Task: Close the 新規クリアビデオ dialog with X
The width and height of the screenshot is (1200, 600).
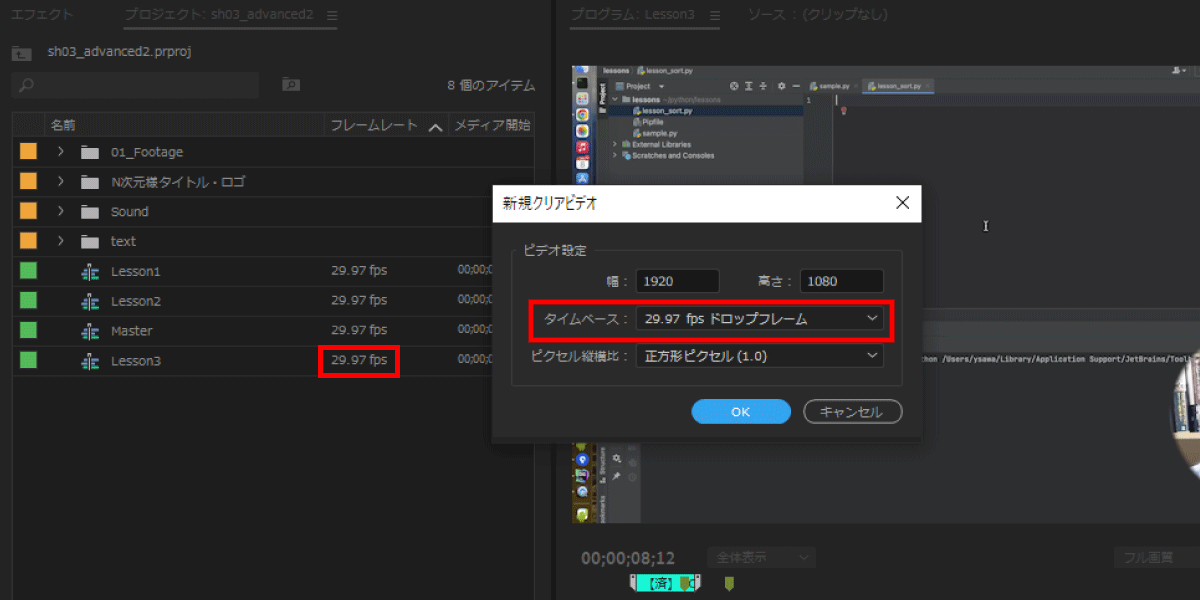Action: pyautogui.click(x=902, y=203)
